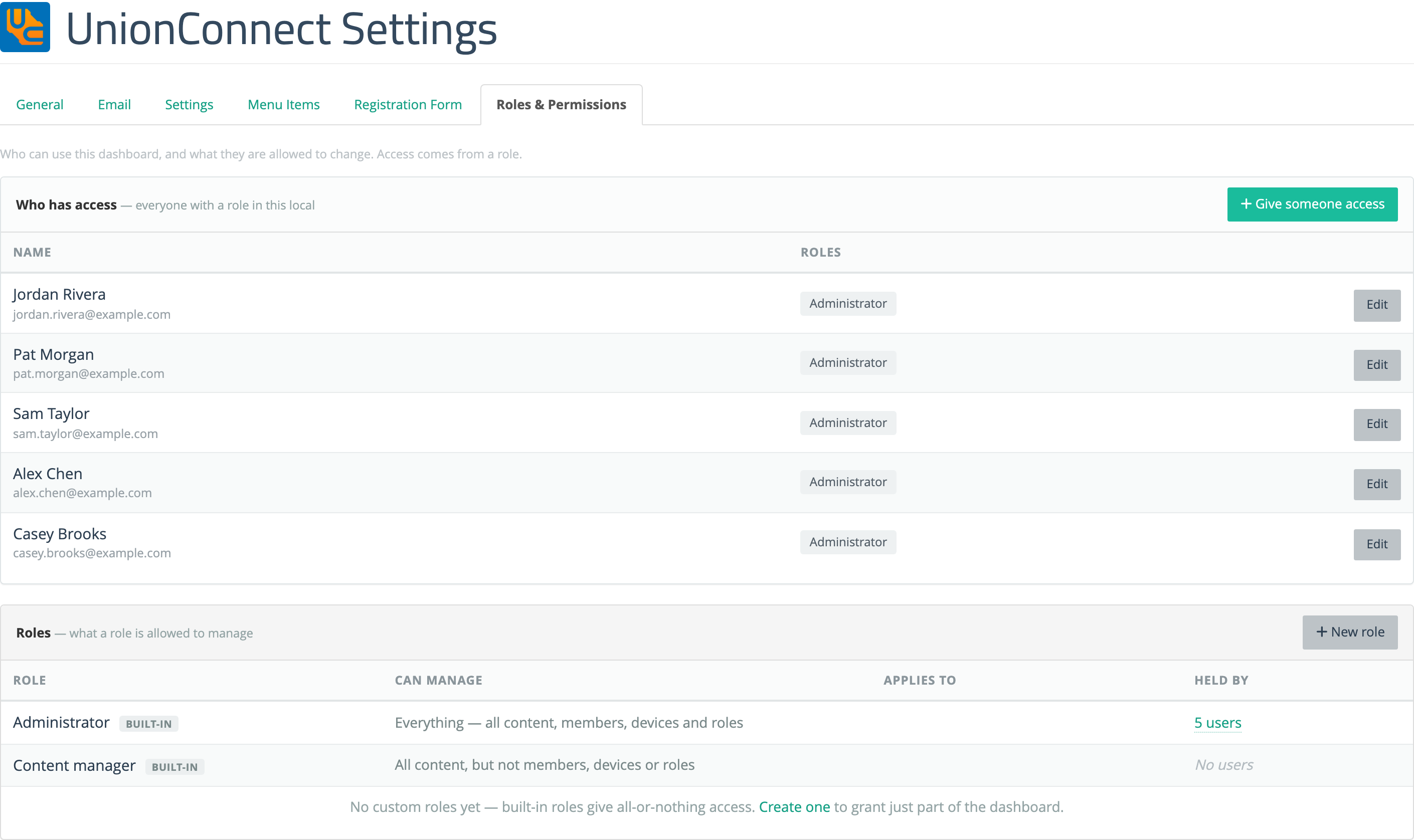Screen dimensions: 1414x840
Task: Go to the Menu Items tab
Action: (284, 105)
